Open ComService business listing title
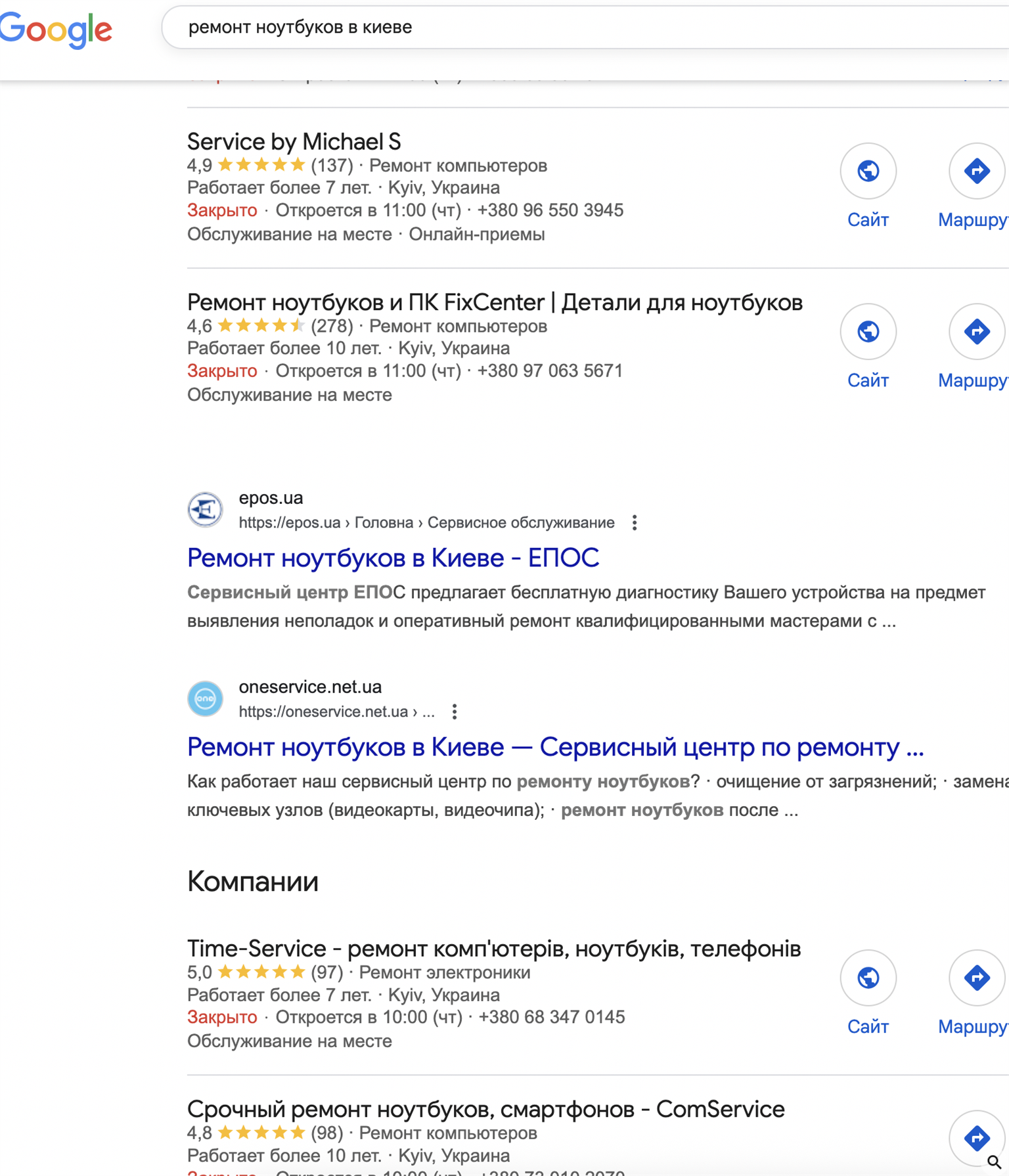This screenshot has height=1176, width=1009. (x=485, y=1110)
